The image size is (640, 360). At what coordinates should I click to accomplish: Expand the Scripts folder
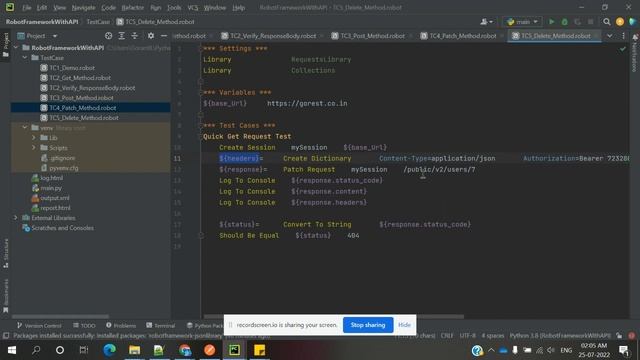coord(34,148)
